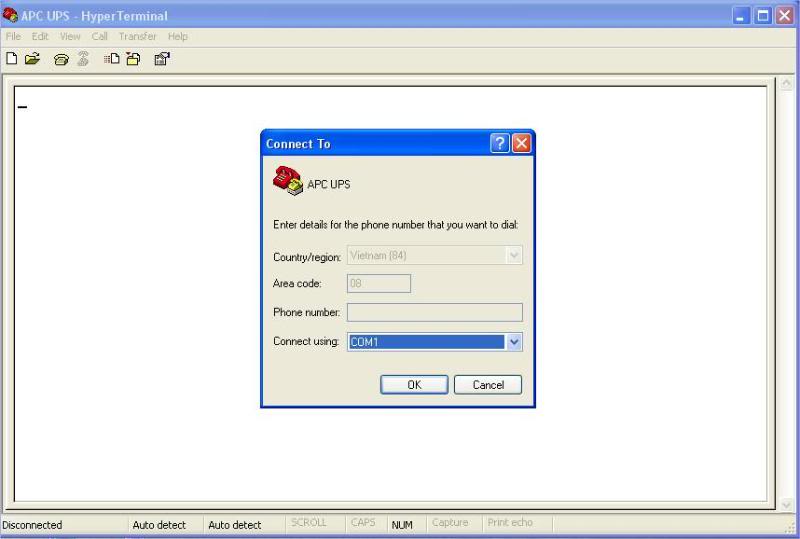Screen dimensions: 800x539
Task: Click the Area code field
Action: pos(378,284)
